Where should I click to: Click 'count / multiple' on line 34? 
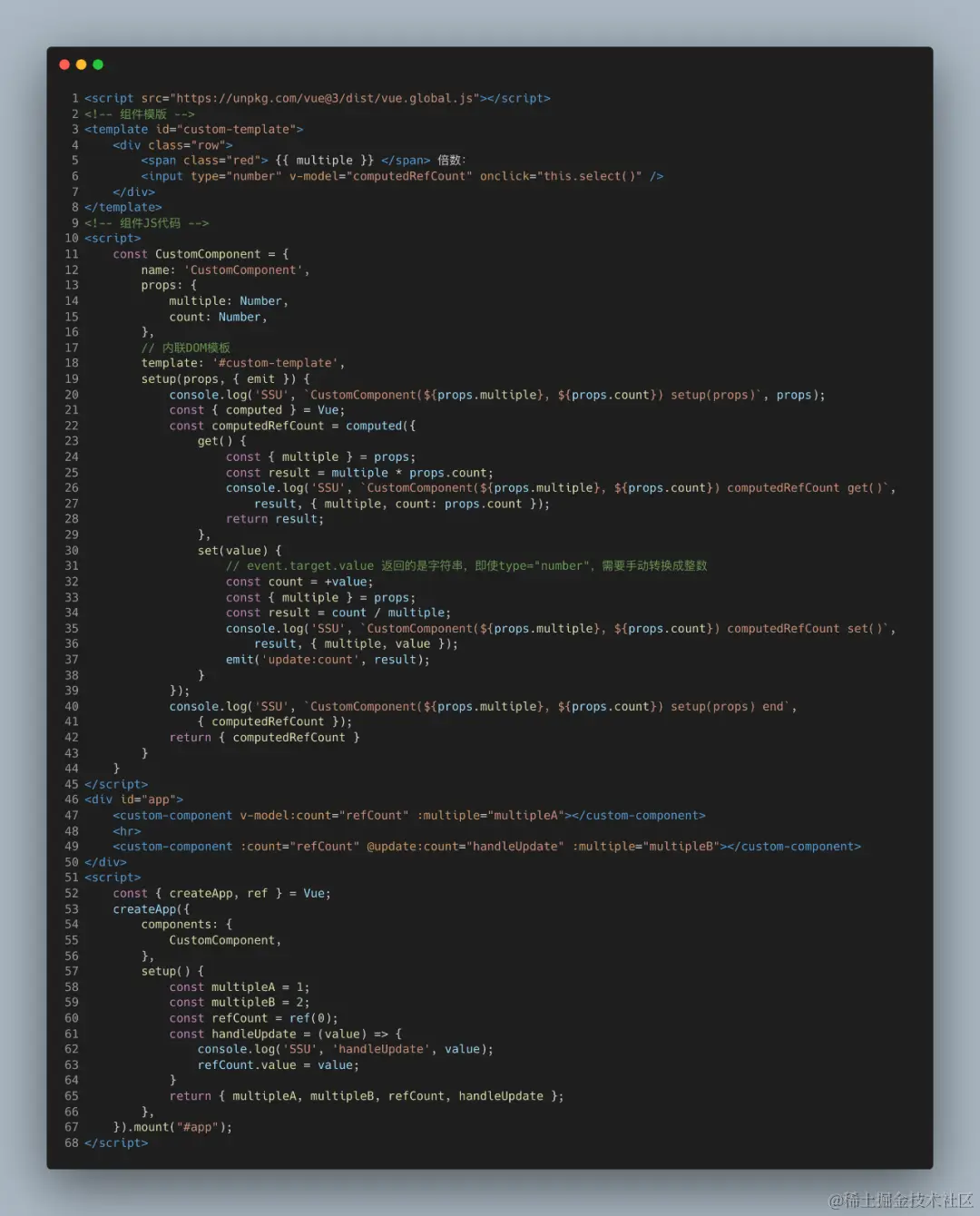pyautogui.click(x=387, y=613)
